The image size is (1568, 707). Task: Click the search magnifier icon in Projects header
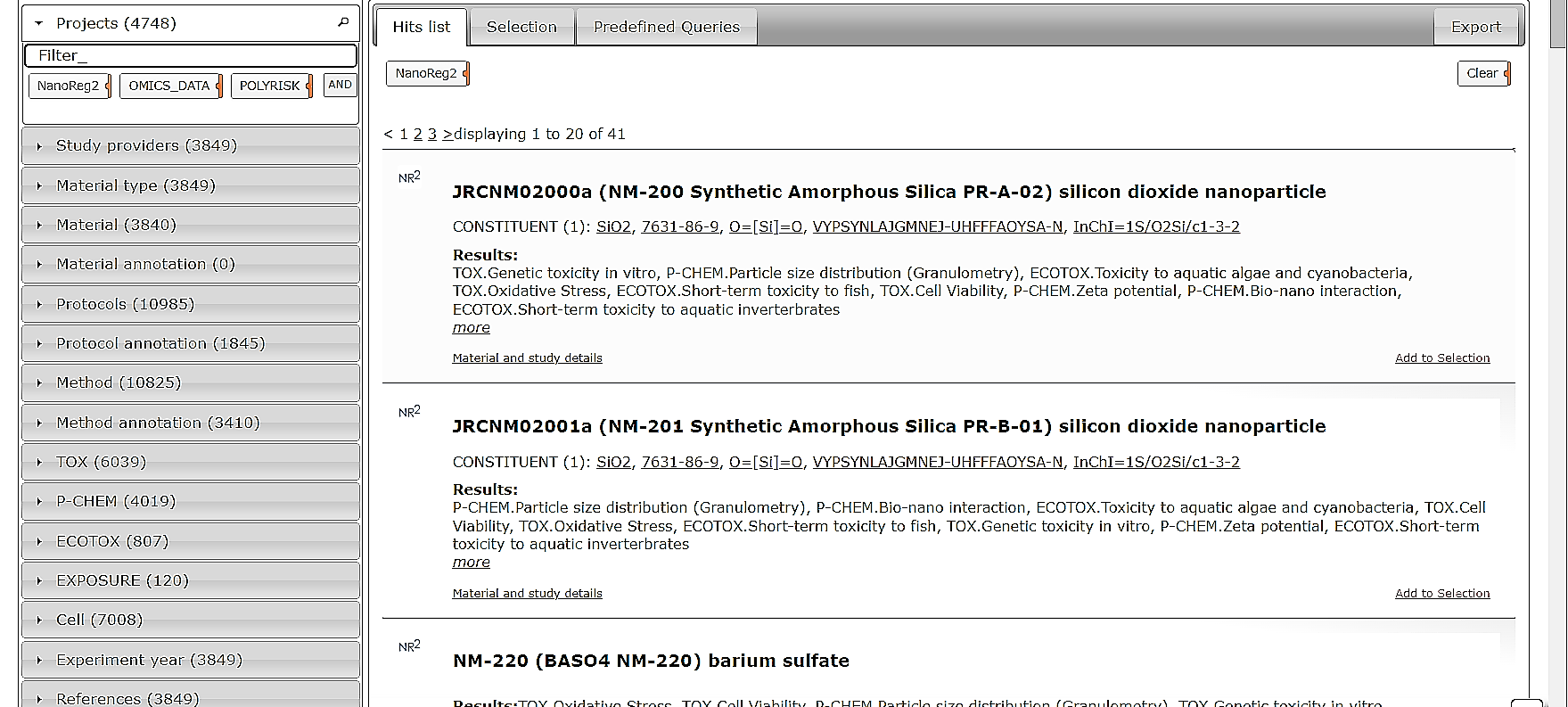pyautogui.click(x=343, y=22)
